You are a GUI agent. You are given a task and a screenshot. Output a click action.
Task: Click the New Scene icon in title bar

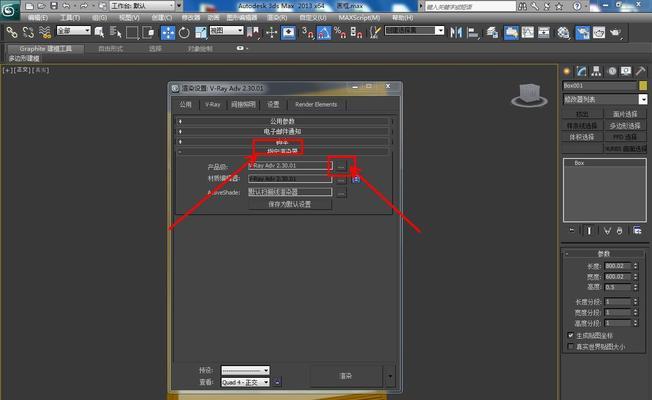(29, 6)
